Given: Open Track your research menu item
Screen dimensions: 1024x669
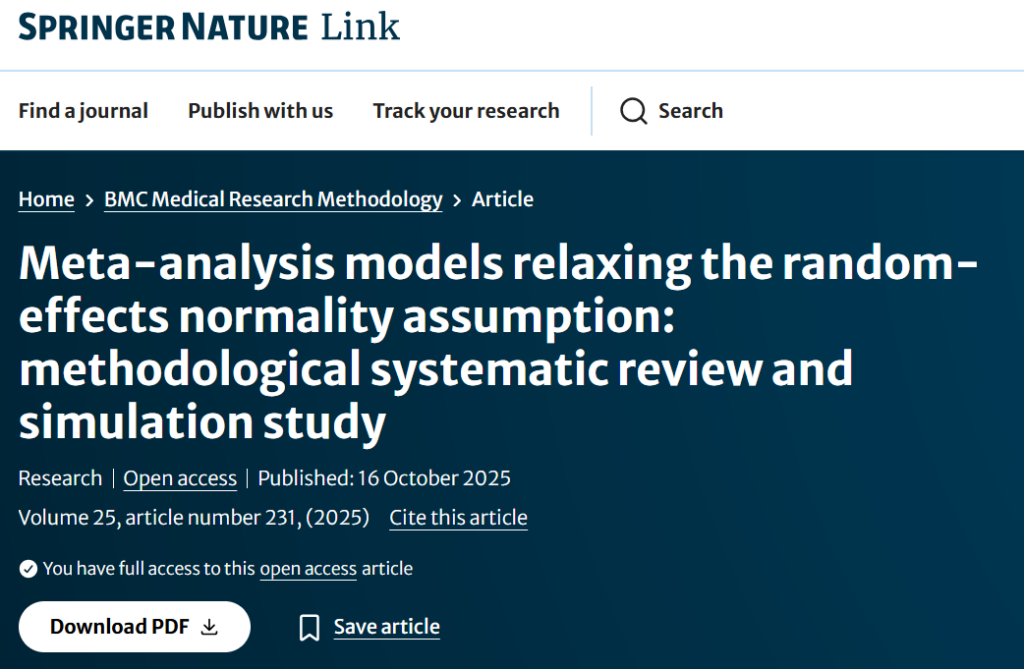Looking at the screenshot, I should click(x=466, y=111).
